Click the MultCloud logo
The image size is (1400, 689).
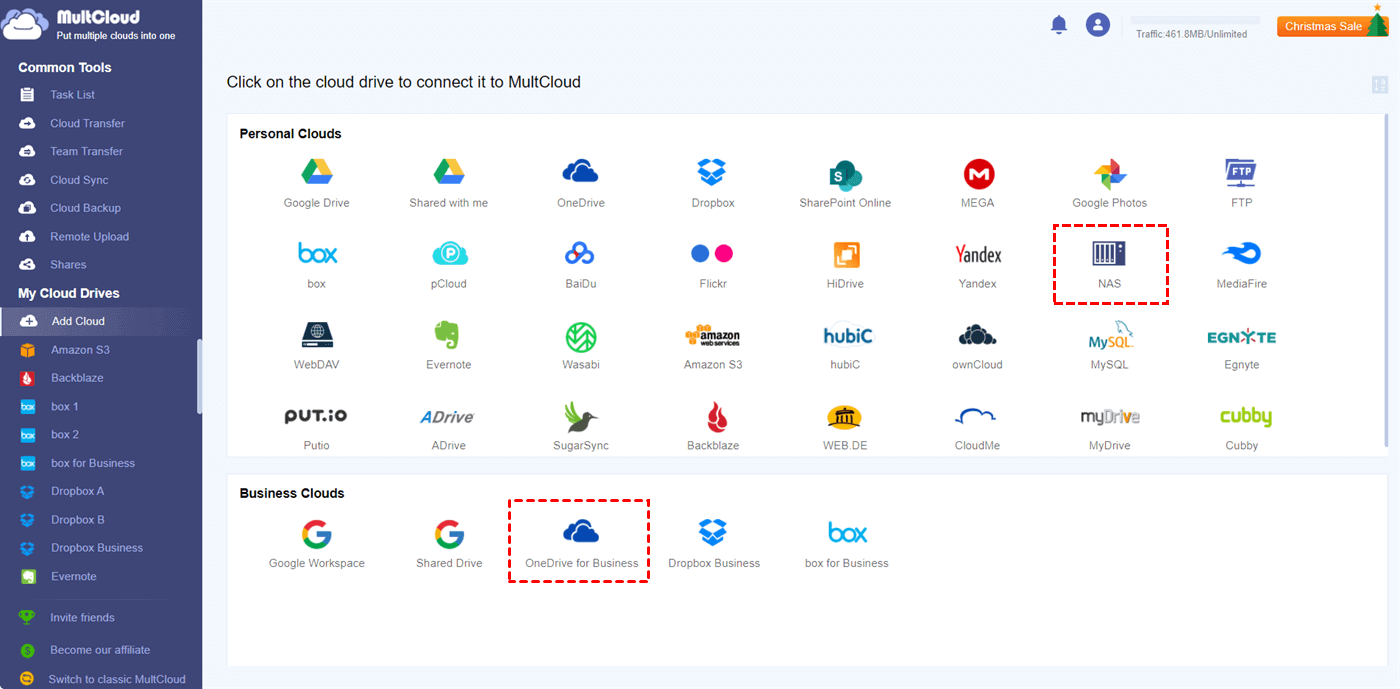(x=90, y=25)
